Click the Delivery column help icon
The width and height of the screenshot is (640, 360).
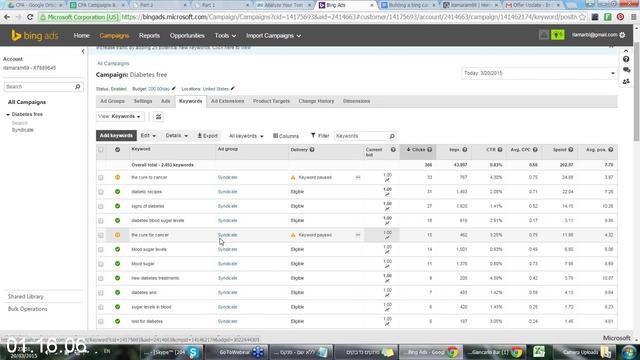[x=312, y=150]
